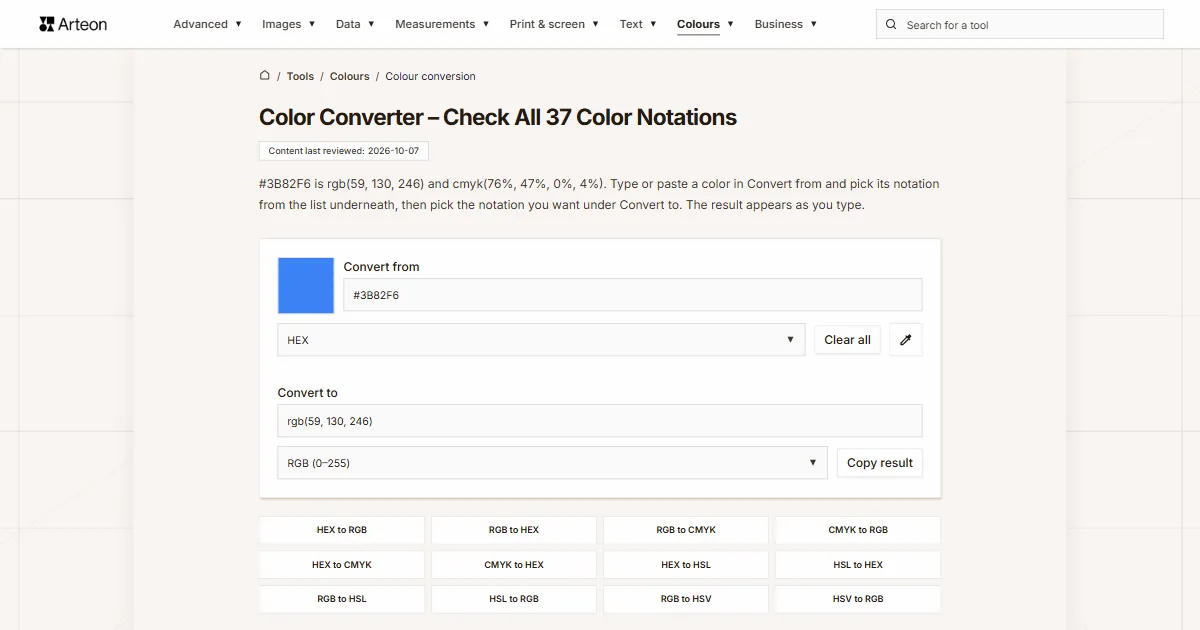The width and height of the screenshot is (1200, 630).
Task: Open the RGB (0–255) target notation dropdown
Action: click(553, 463)
